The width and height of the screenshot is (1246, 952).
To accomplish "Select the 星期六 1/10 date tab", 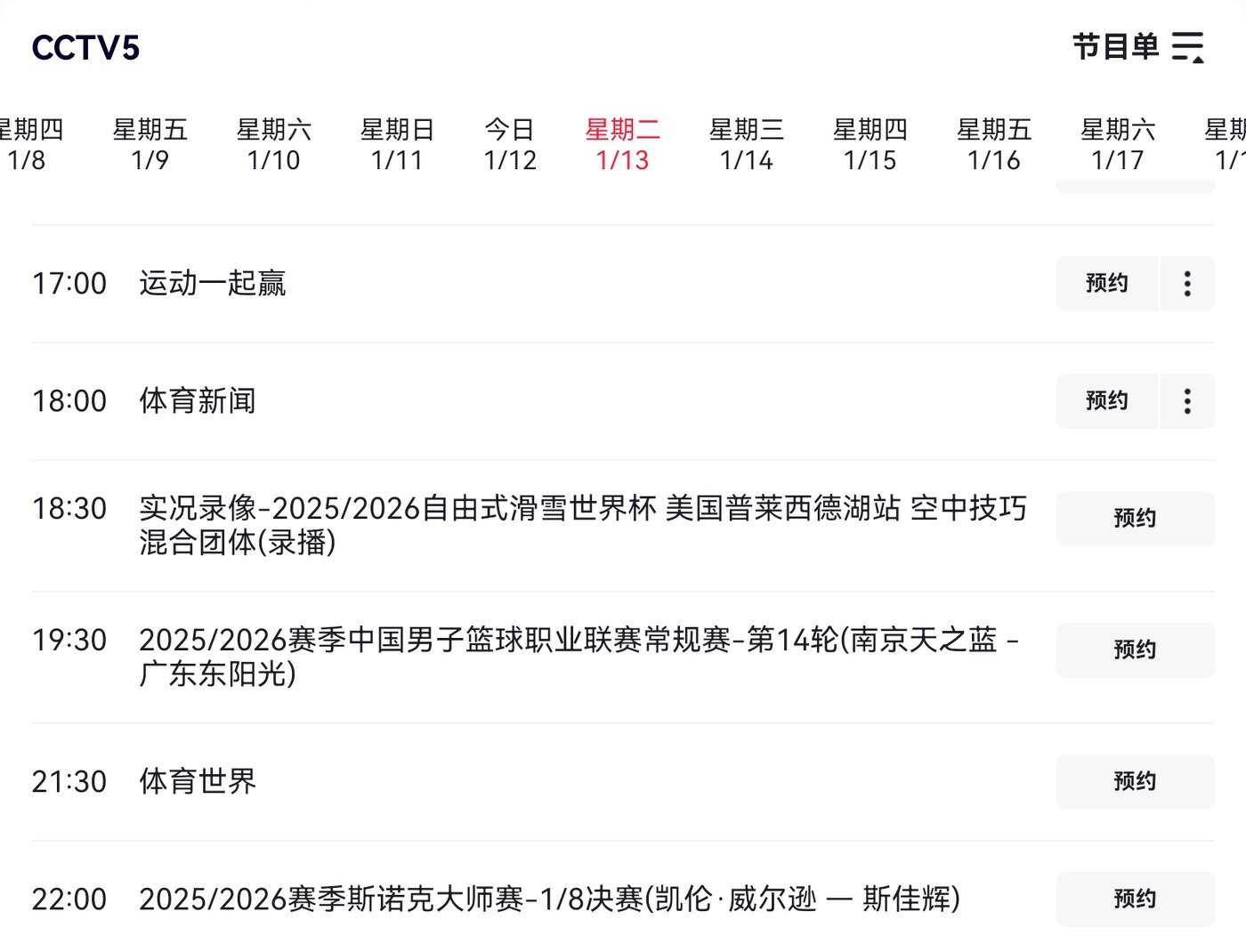I will [x=273, y=145].
